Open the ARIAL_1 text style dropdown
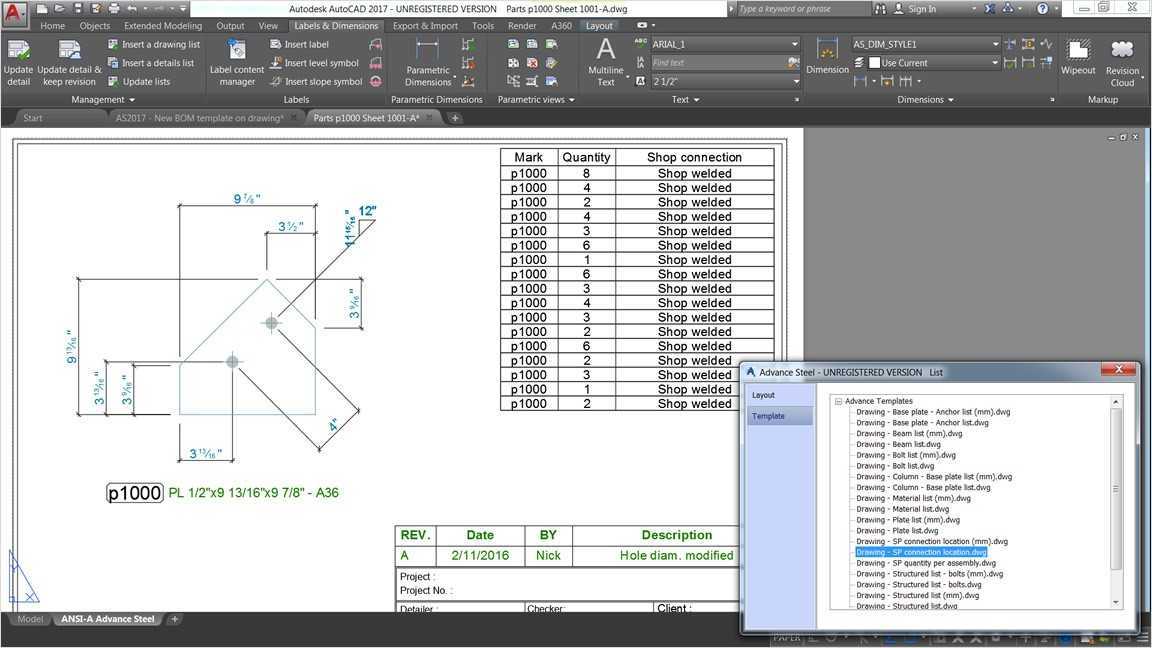Screen dimensions: 1152x648 [794, 44]
